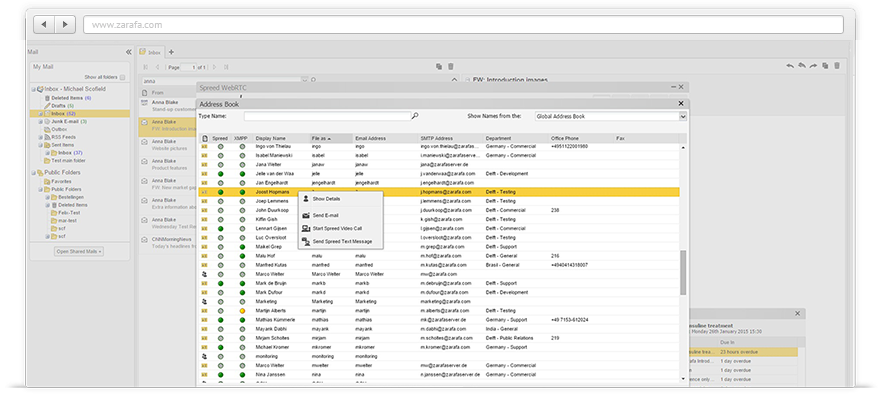
Task: Choose Start Spreed Video Call
Action: [341, 228]
